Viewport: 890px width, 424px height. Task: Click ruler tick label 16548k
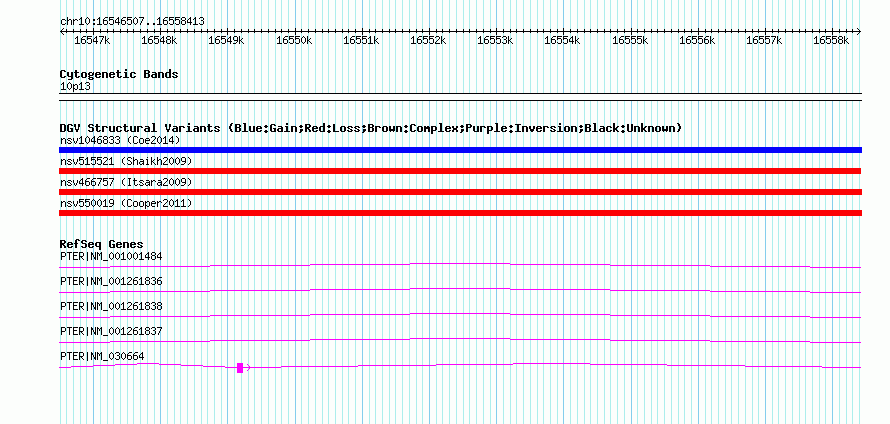coord(159,40)
